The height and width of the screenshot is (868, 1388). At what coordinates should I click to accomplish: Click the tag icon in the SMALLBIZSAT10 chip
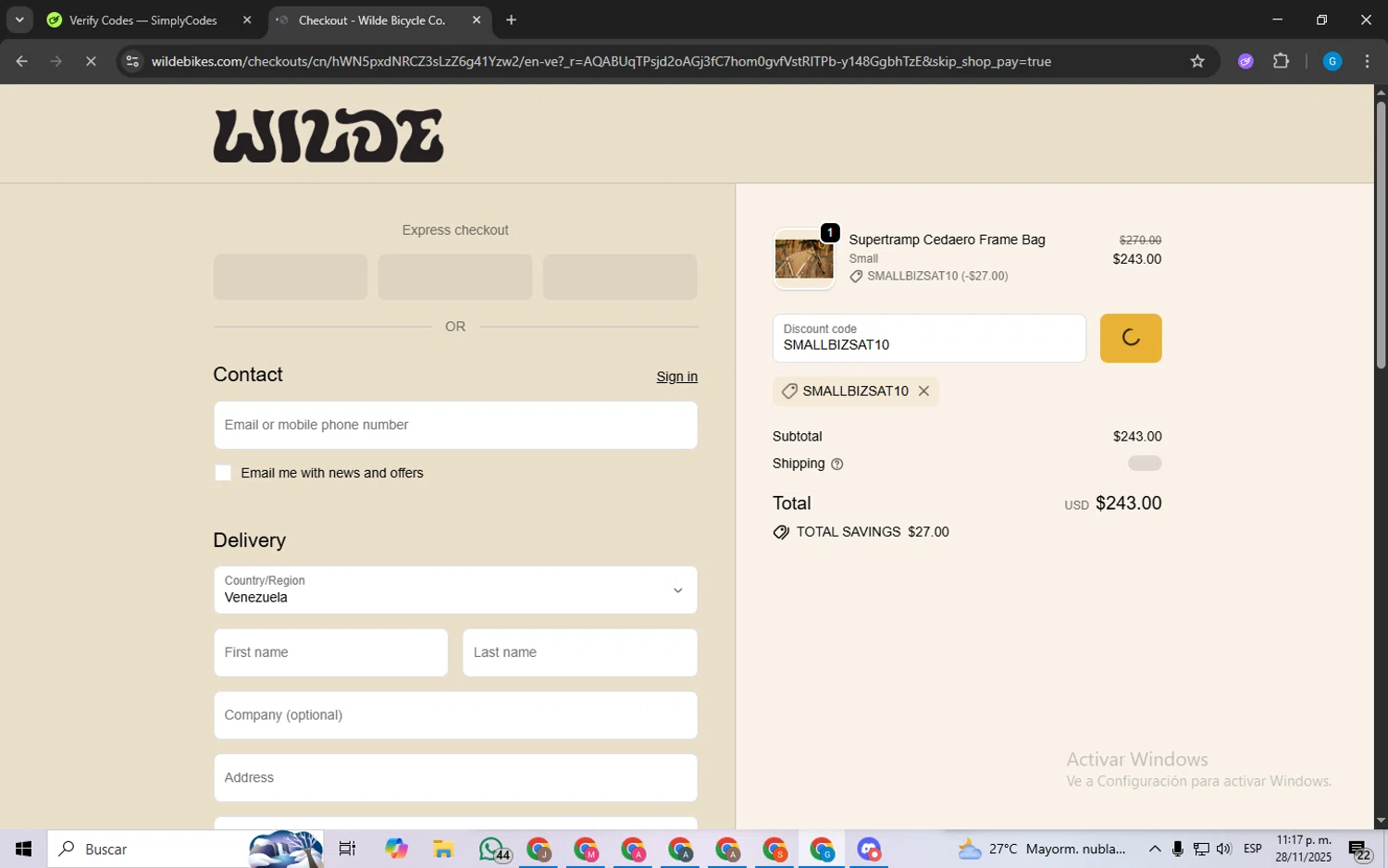coord(789,391)
